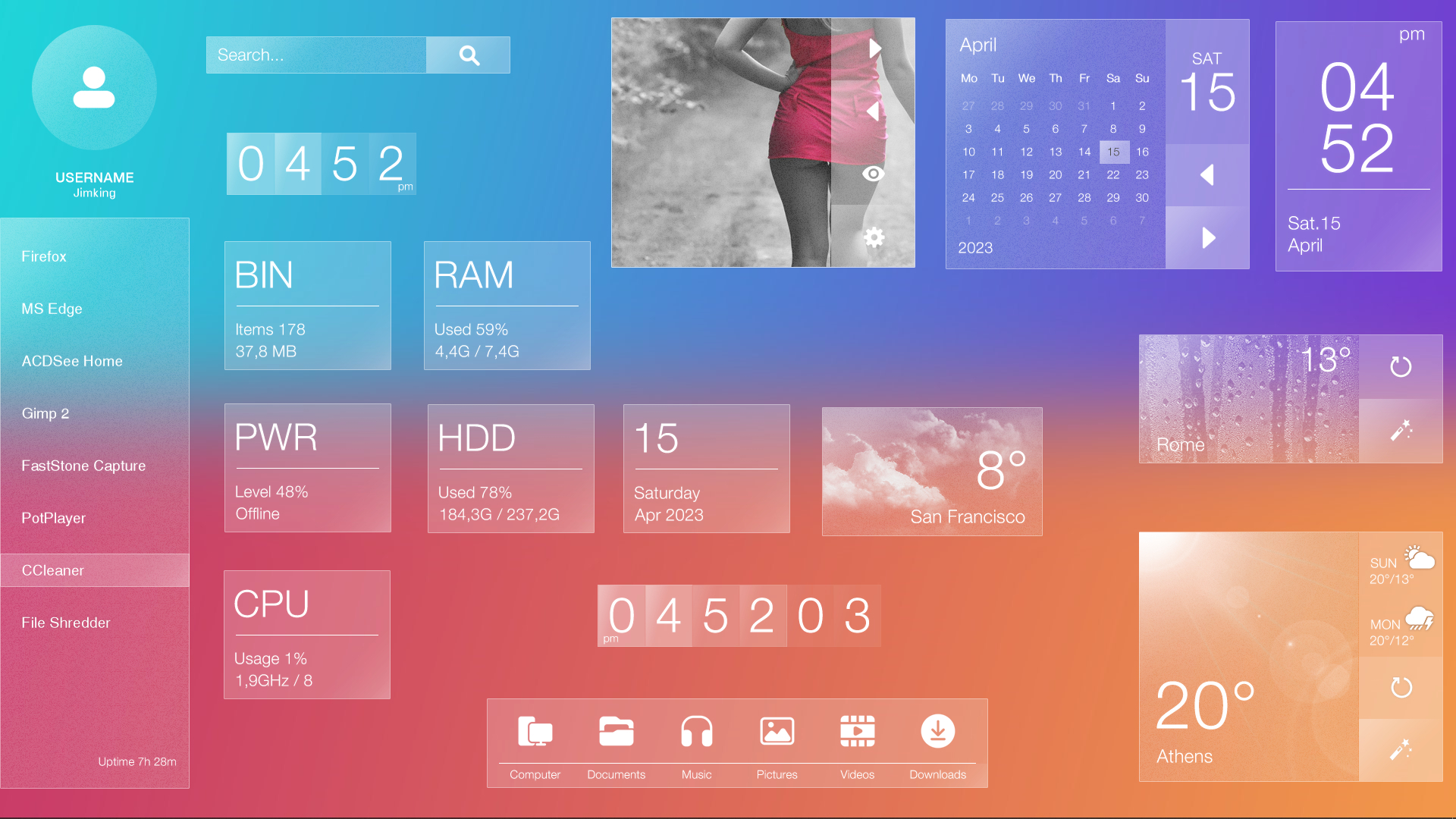Launch Firefox from the app sidebar
The image size is (1456, 819).
(43, 256)
